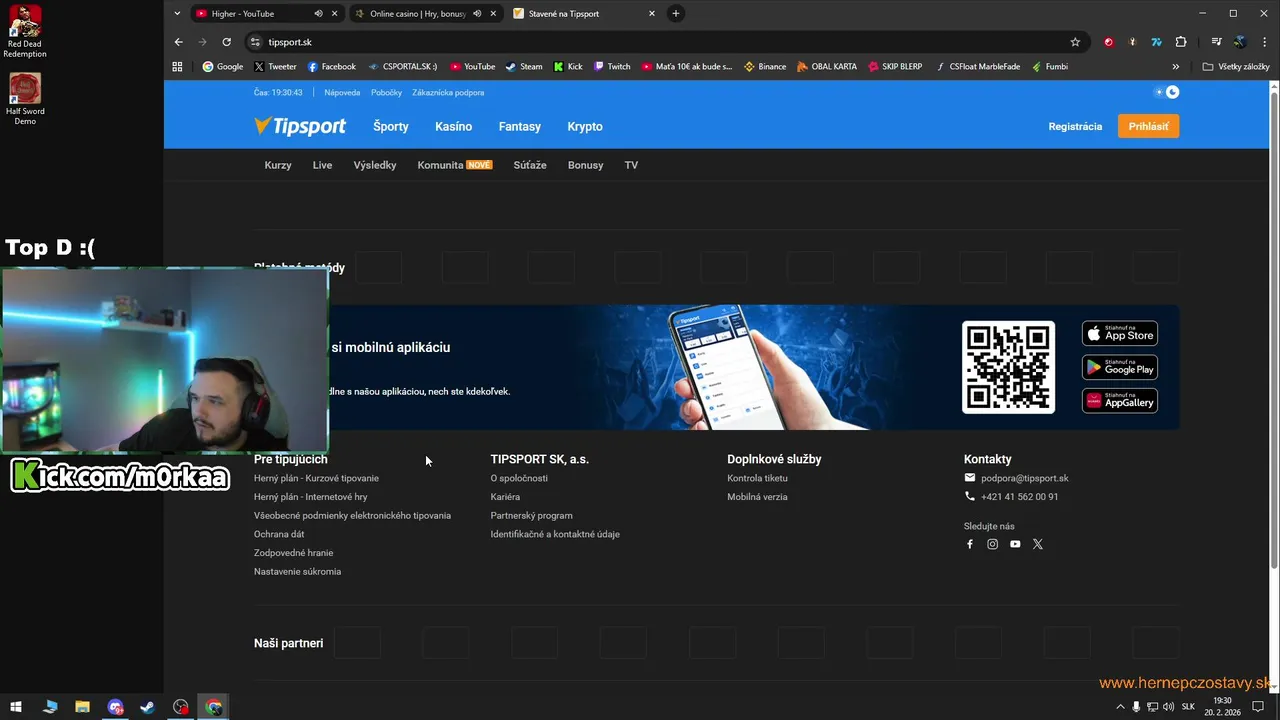
Task: Expand hidden bookmarks with the chevron
Action: tap(1176, 67)
